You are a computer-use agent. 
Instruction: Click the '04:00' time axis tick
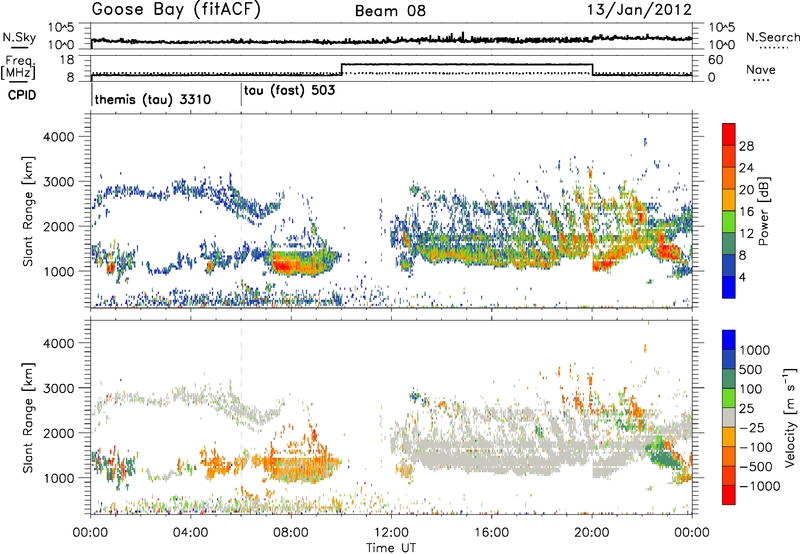coord(191,533)
